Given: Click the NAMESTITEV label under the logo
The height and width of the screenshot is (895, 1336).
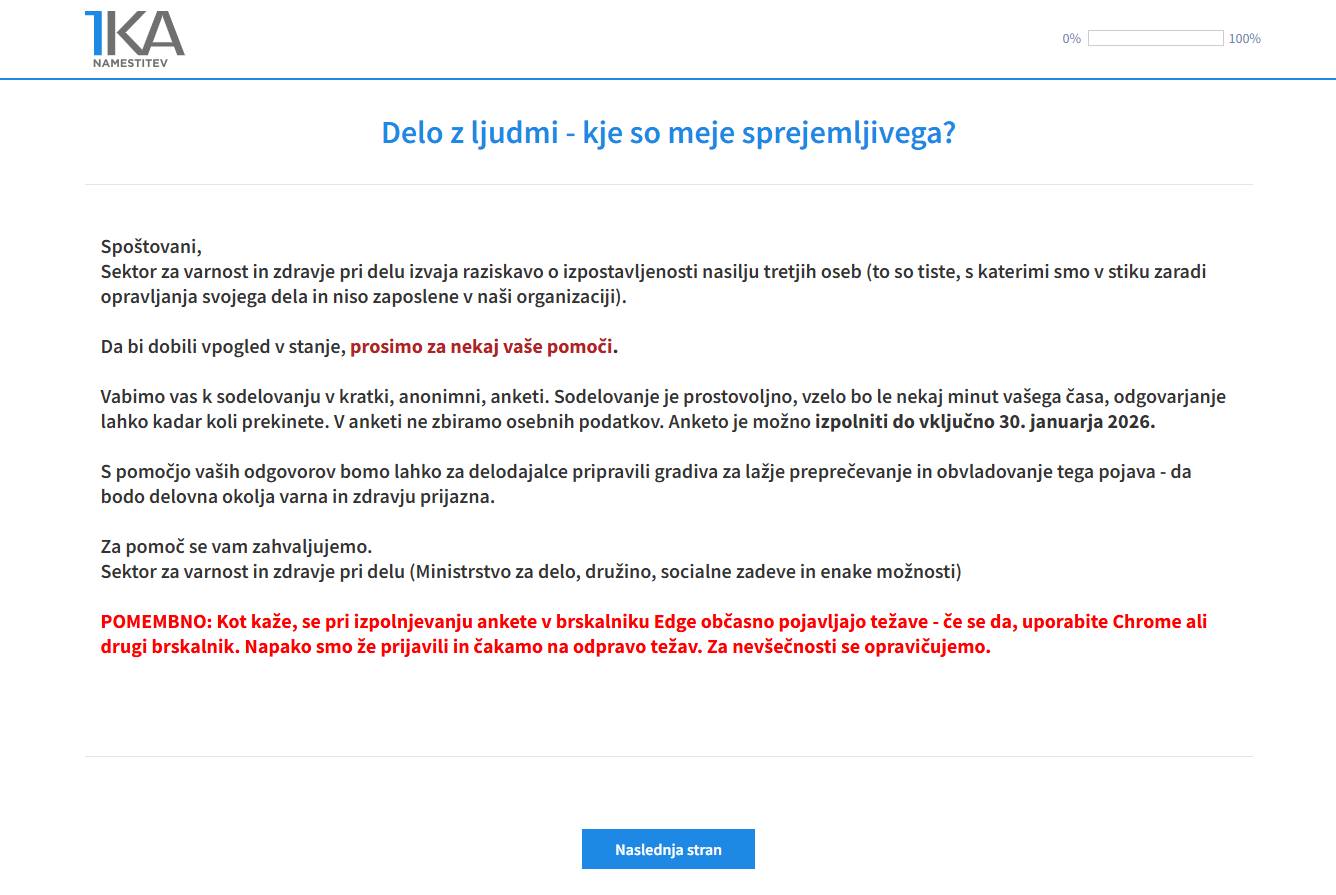Looking at the screenshot, I should click(130, 62).
